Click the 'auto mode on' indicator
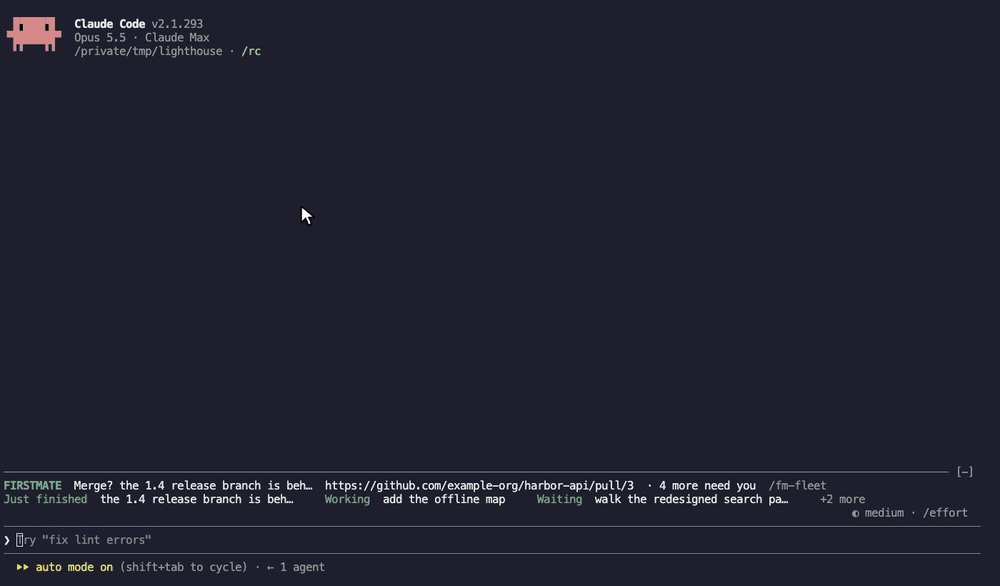This screenshot has width=1000, height=586. [x=74, y=567]
